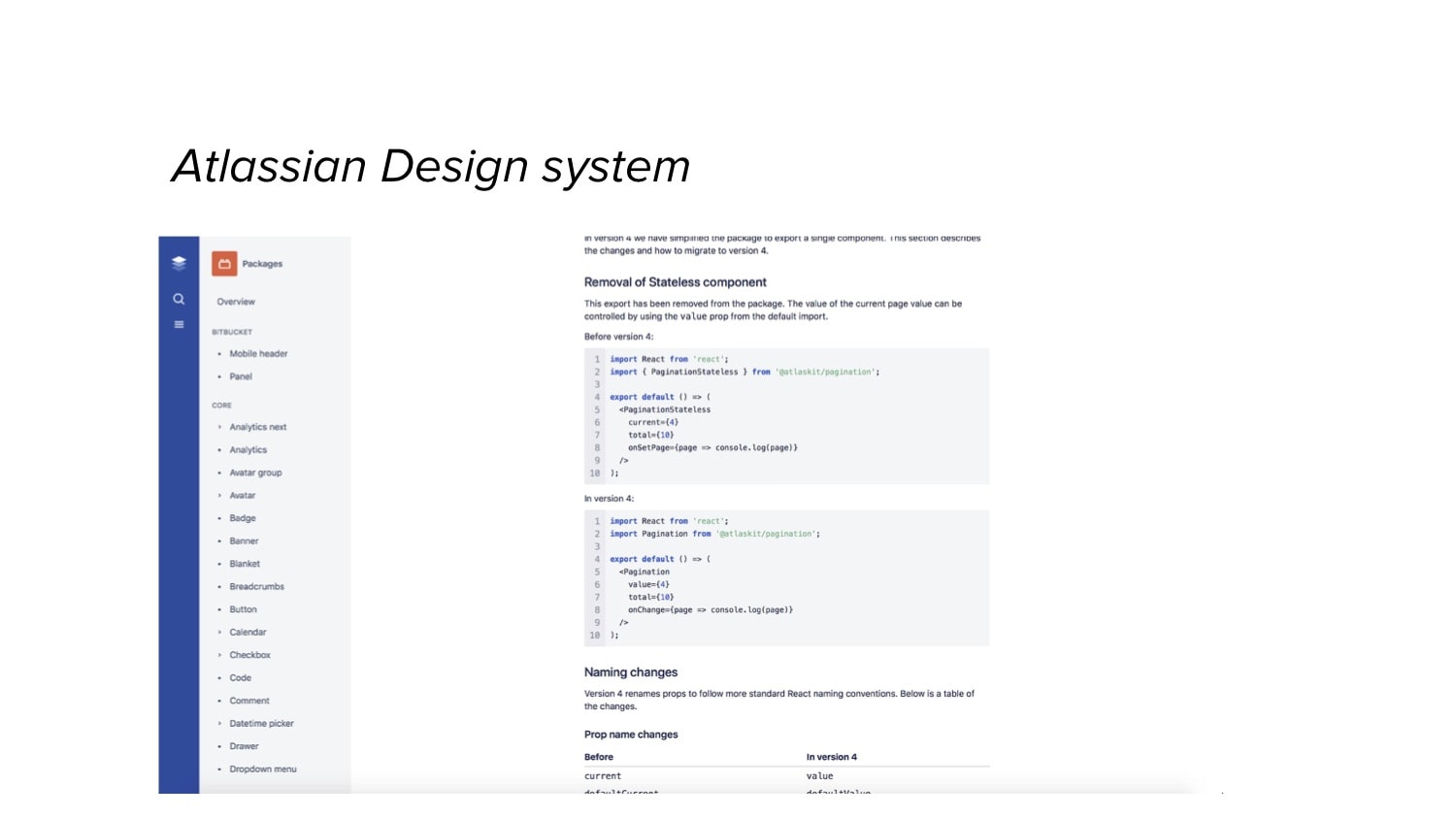The width and height of the screenshot is (1456, 818).
Task: Open the Packages heading
Action: pyautogui.click(x=262, y=264)
